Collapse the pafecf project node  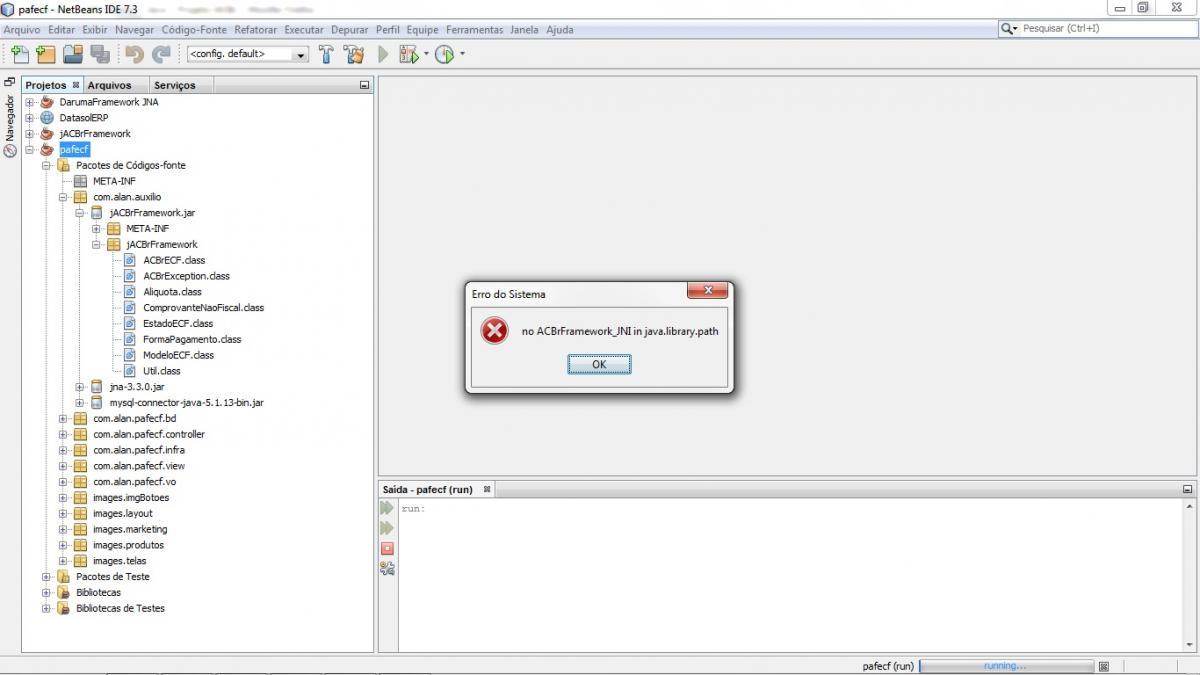coord(30,150)
